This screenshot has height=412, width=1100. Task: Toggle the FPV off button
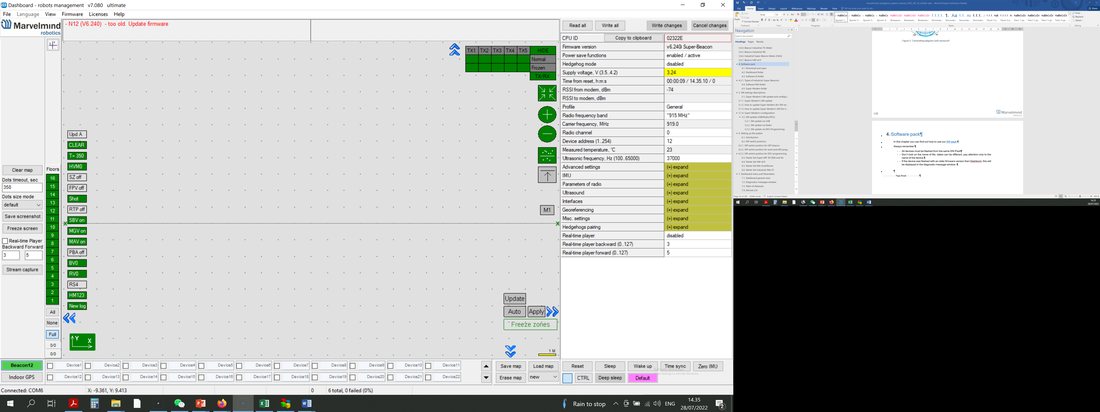coord(76,188)
